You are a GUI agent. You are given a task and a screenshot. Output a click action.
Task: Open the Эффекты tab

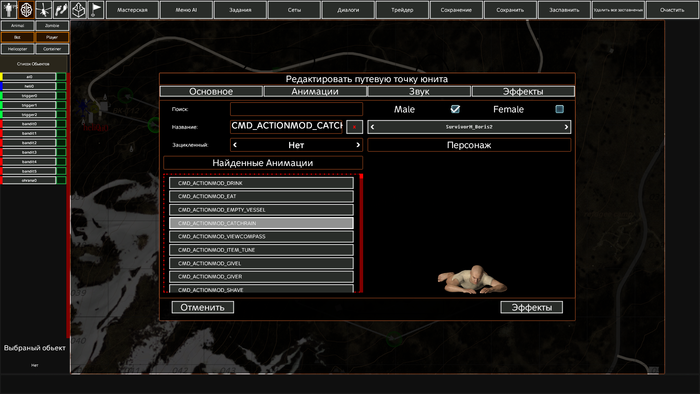[523, 91]
